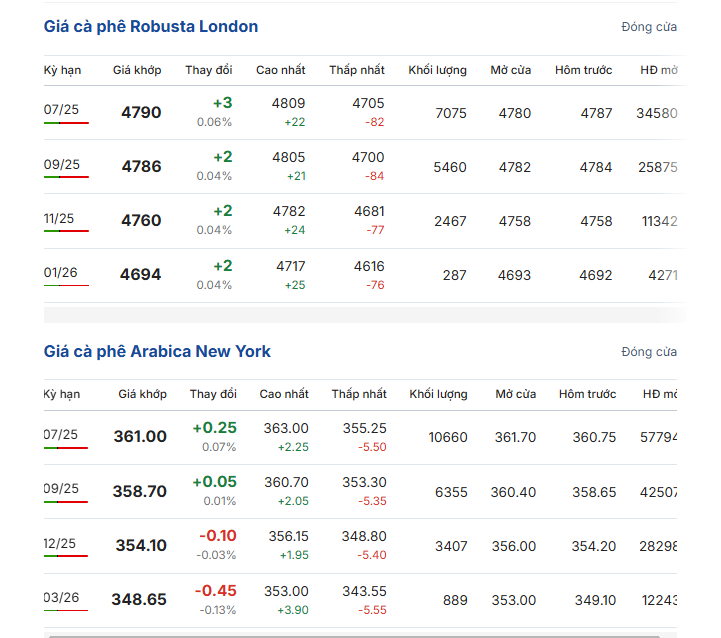Screen dimensions: 721x638
Task: Select Robusta contract term 11/25
Action: [59, 218]
